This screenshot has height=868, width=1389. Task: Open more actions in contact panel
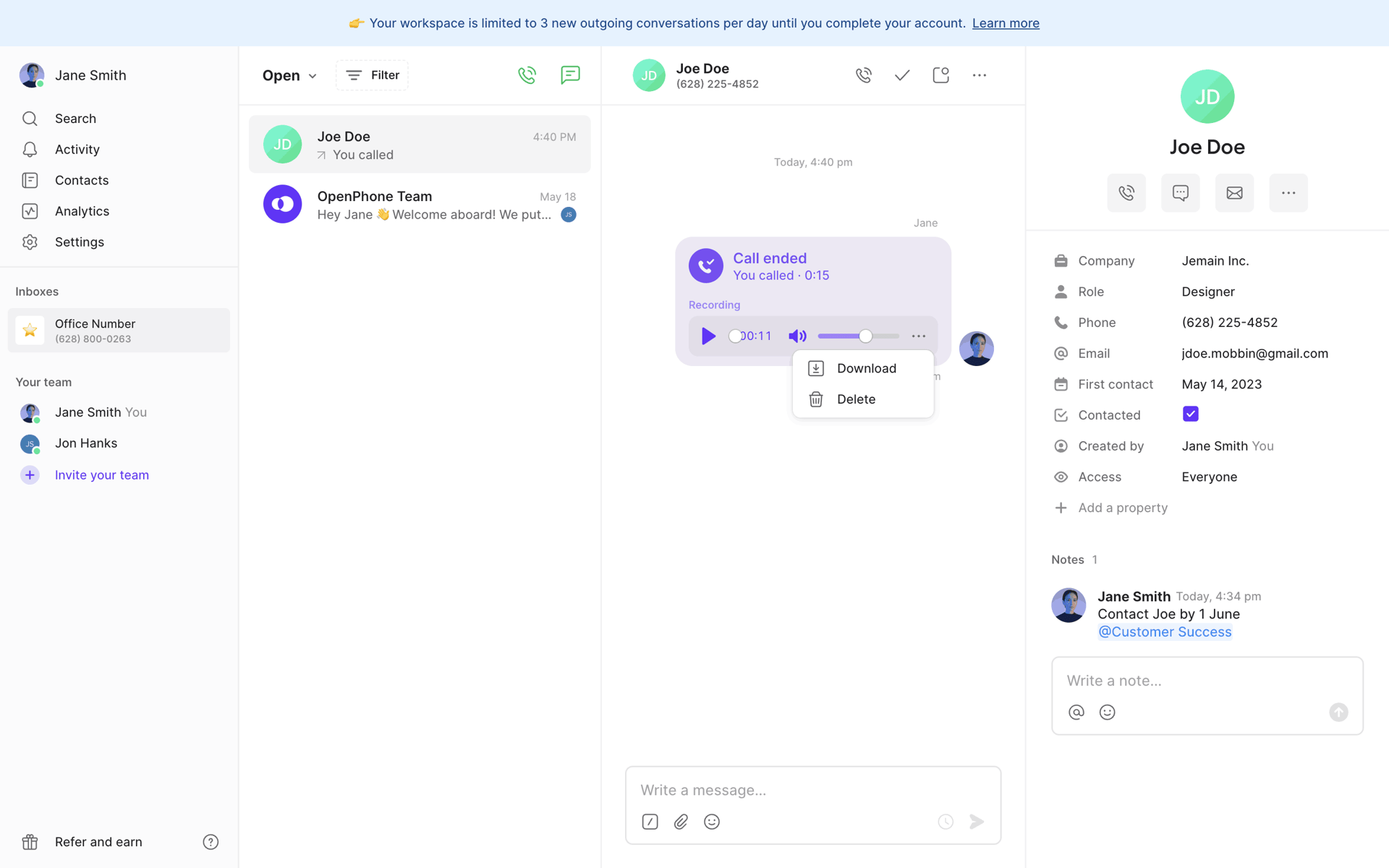[1288, 192]
